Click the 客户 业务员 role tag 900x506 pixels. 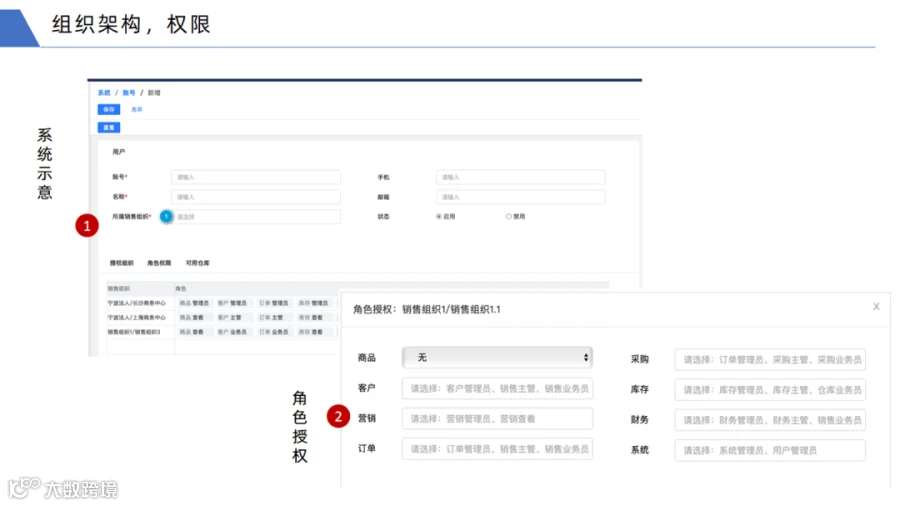tap(232, 332)
